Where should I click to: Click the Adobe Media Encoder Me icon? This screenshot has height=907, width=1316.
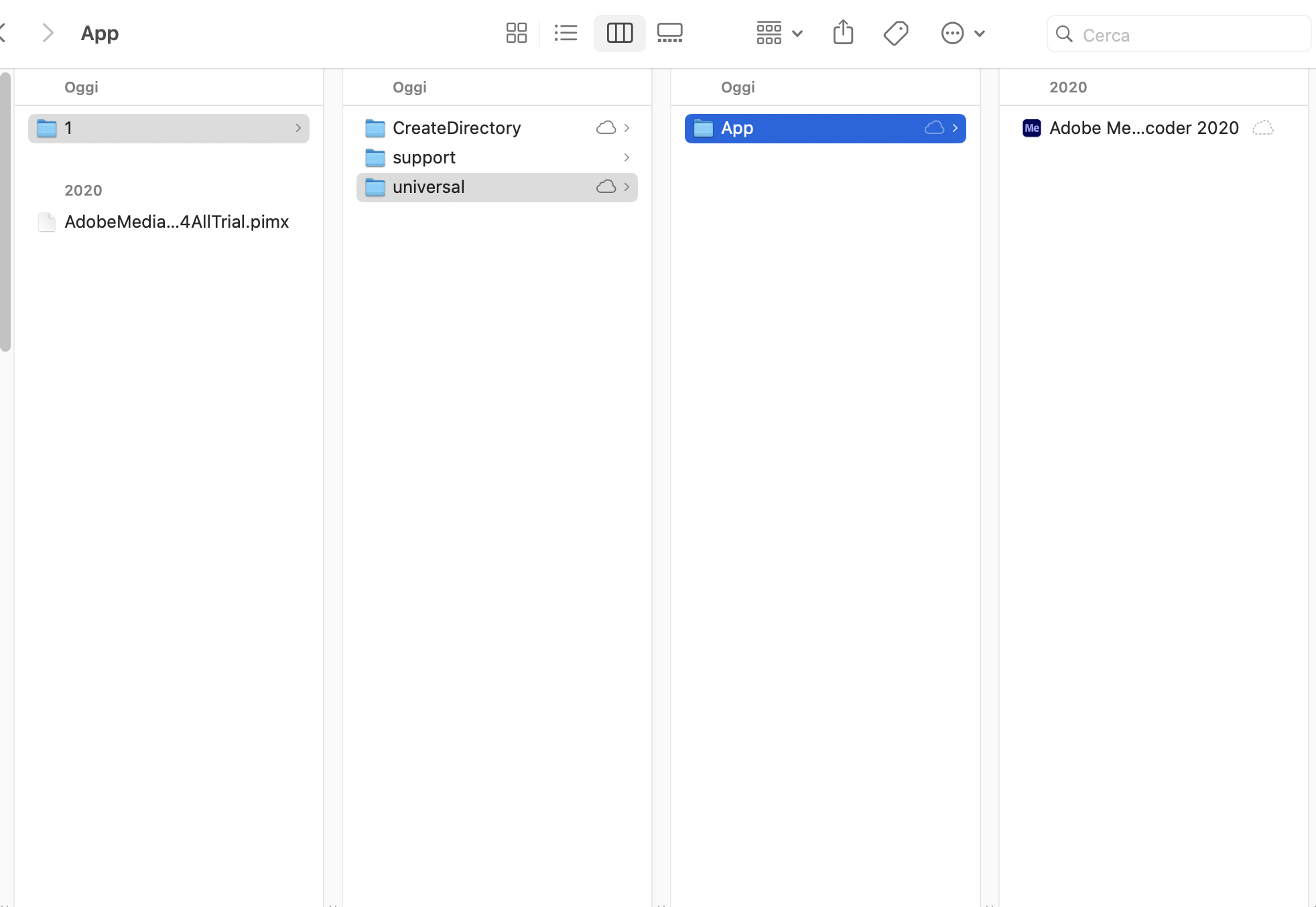[1032, 128]
